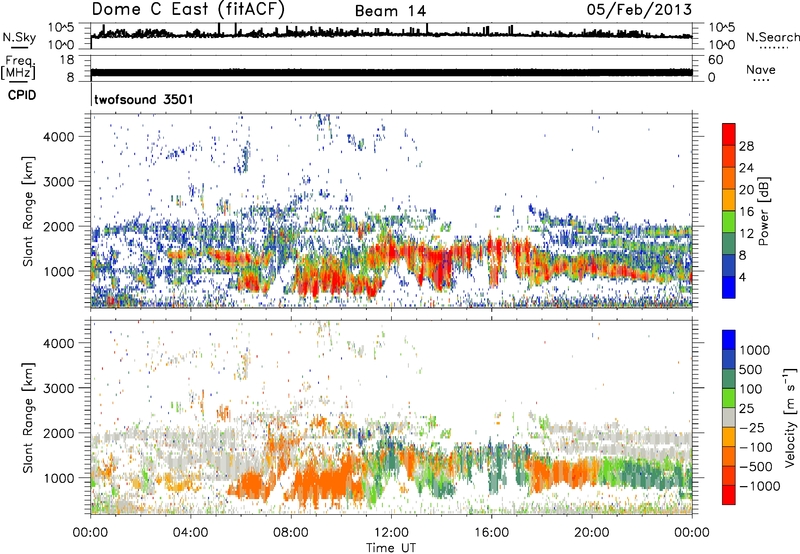Click the '3000' tick on the power panel
The height and width of the screenshot is (554, 800).
coord(59,182)
